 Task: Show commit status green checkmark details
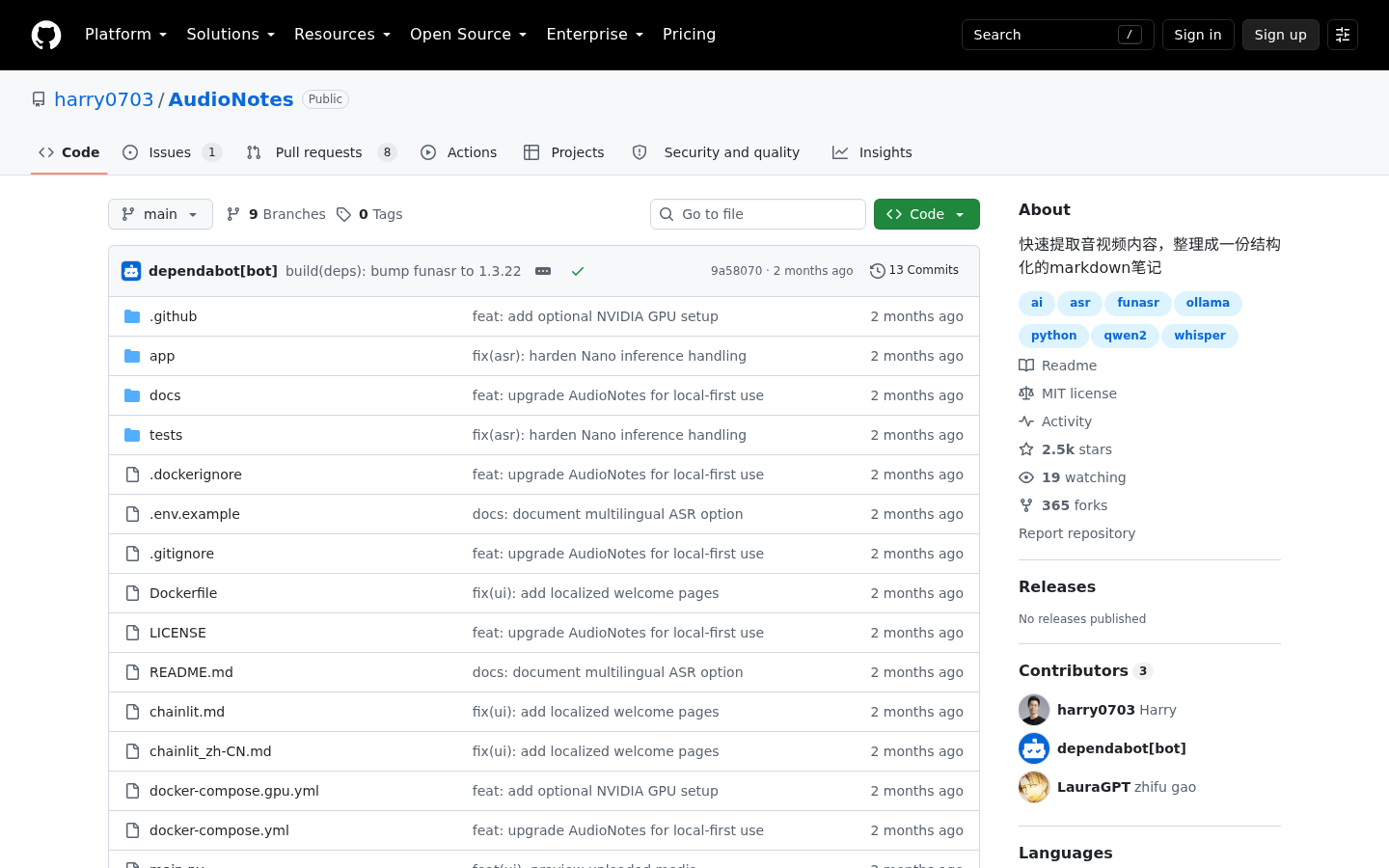pyautogui.click(x=578, y=271)
